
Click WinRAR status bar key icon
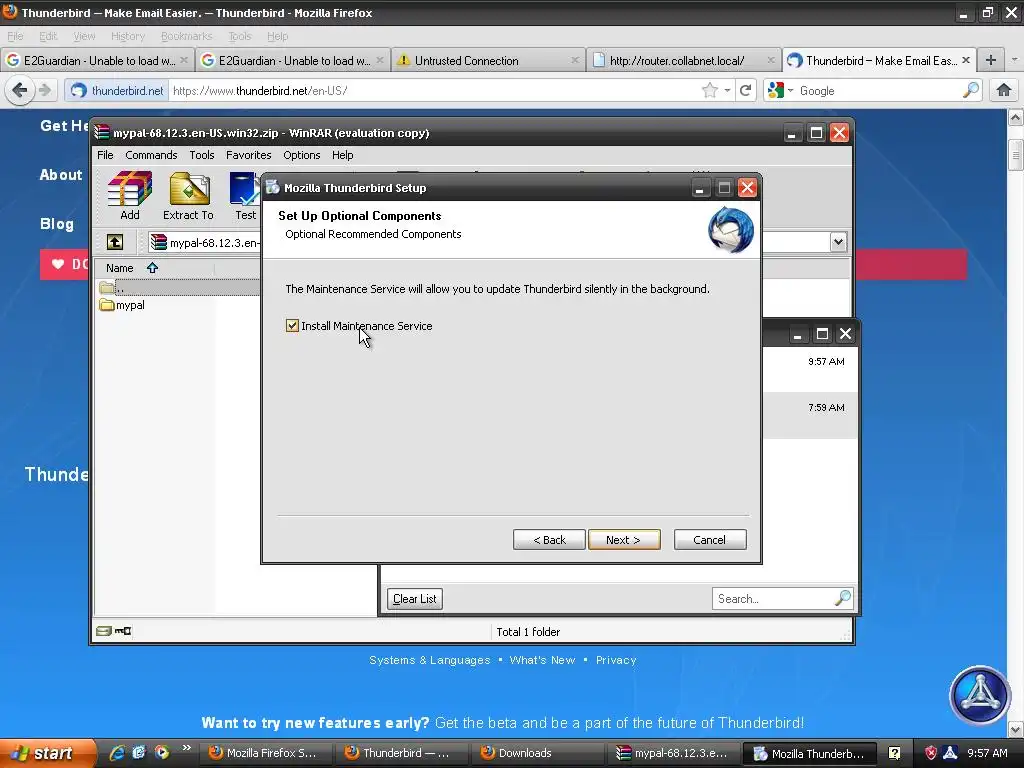123,631
